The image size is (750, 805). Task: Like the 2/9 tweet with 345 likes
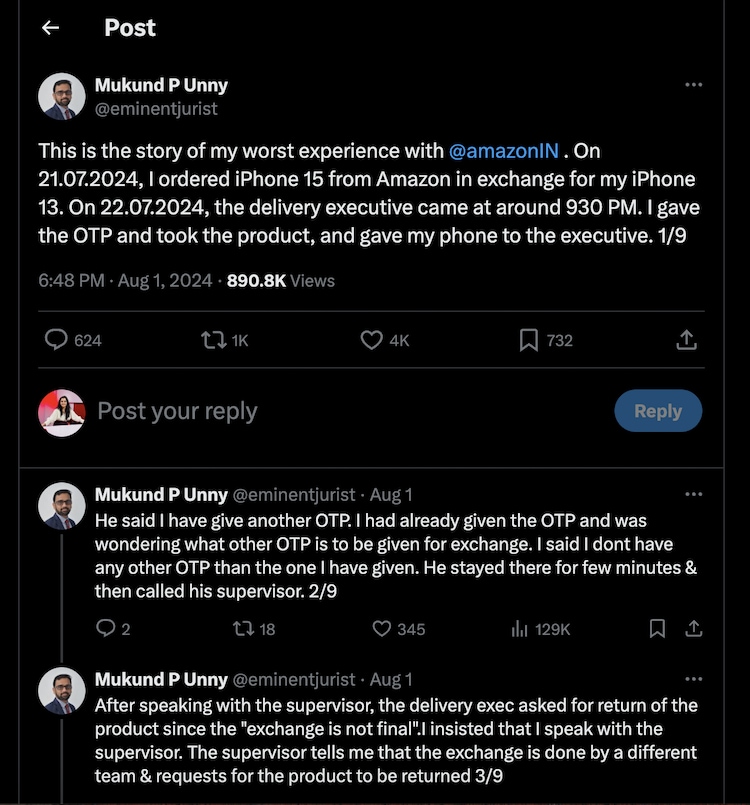coord(381,628)
